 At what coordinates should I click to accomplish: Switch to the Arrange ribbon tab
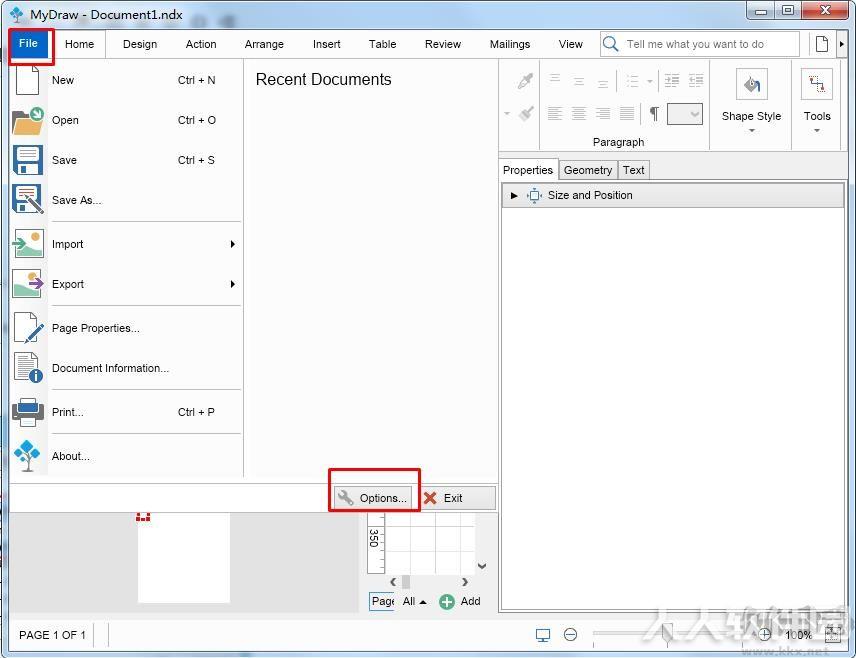(264, 44)
